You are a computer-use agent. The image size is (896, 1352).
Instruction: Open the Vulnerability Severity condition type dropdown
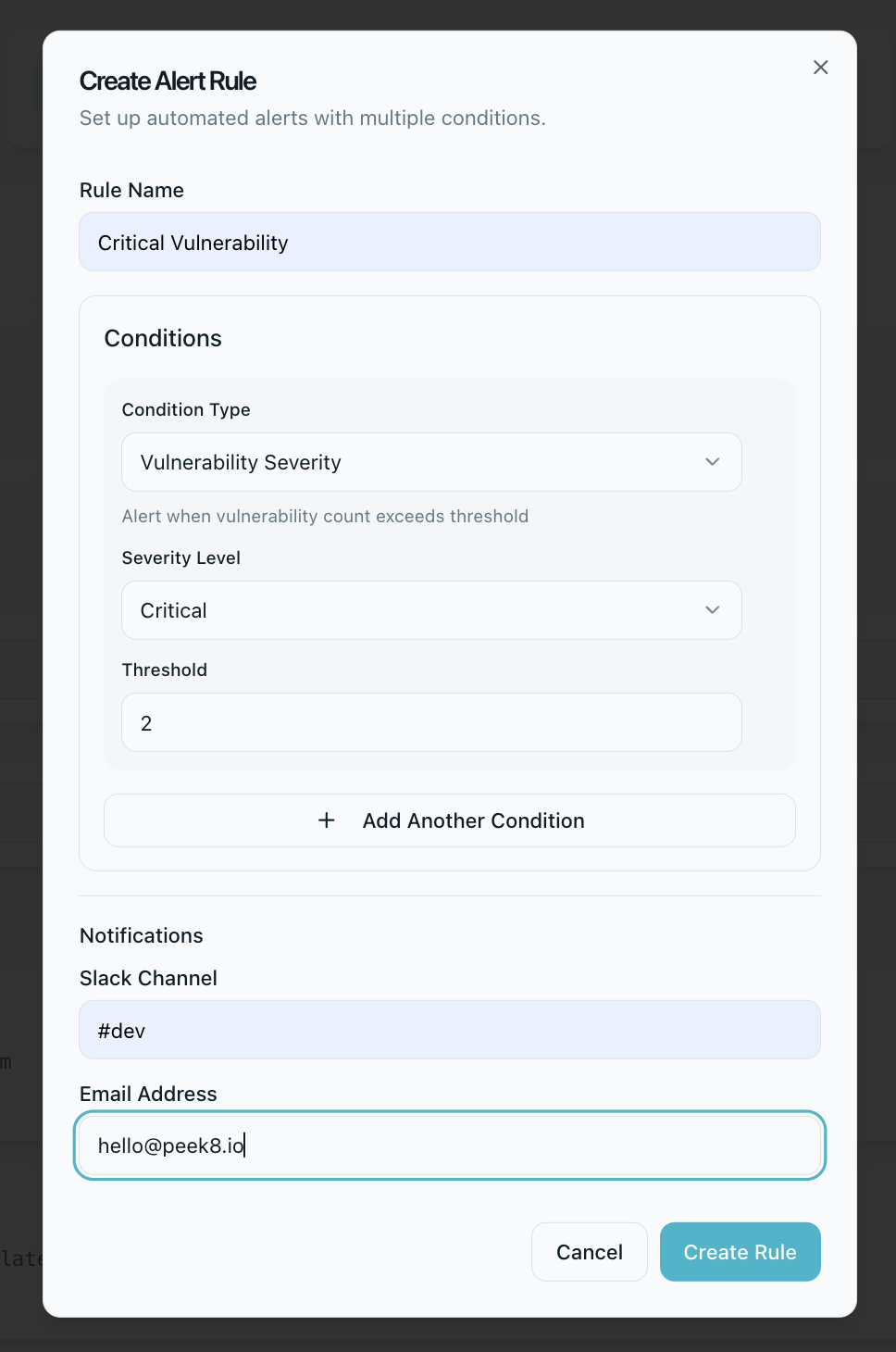(x=430, y=462)
